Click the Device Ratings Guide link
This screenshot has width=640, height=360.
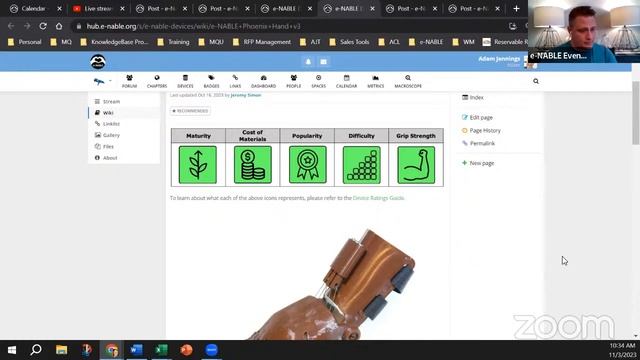pos(378,198)
